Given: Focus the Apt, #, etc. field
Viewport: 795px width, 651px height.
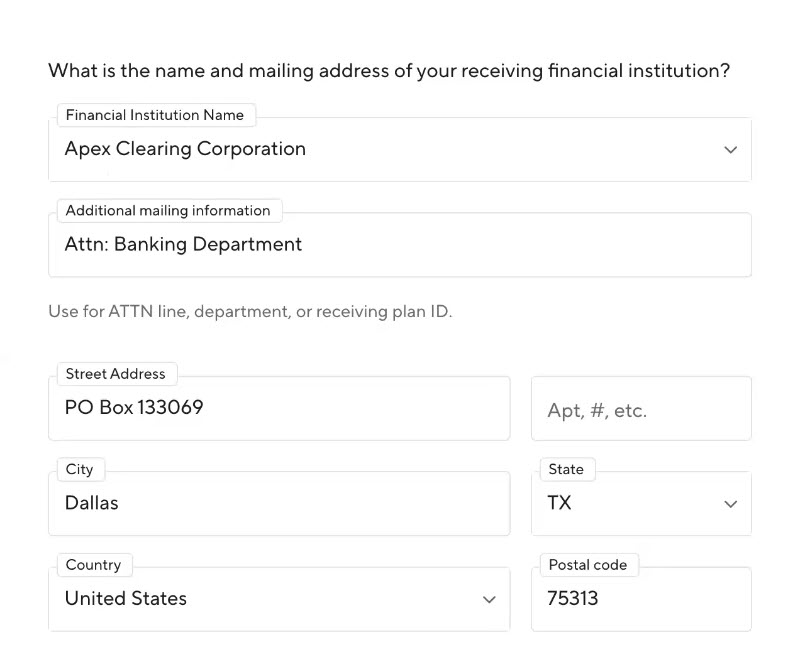Looking at the screenshot, I should (641, 410).
